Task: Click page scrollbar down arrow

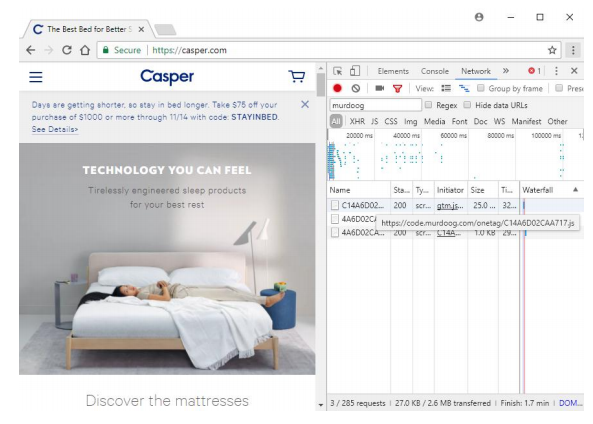Action: click(321, 404)
